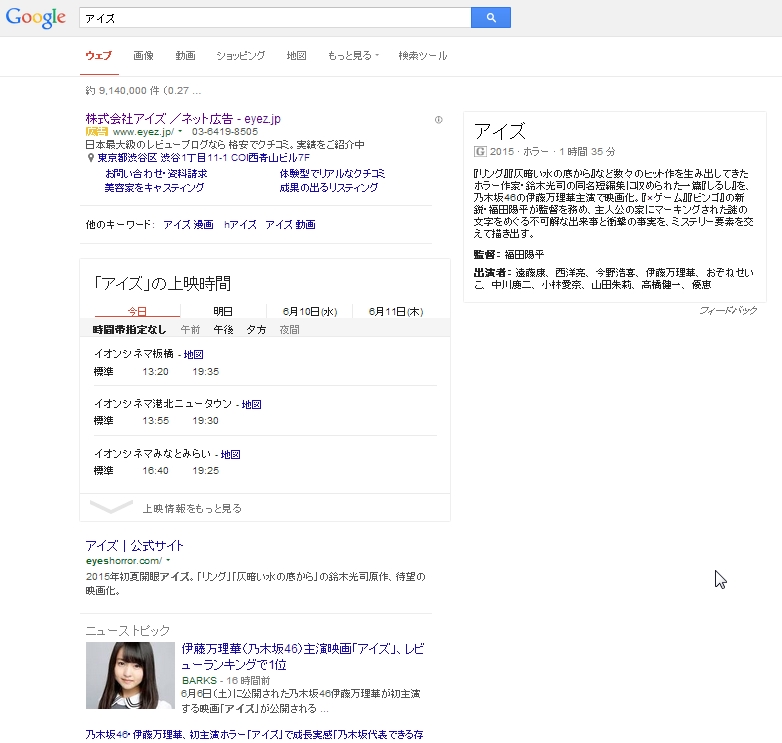Click the G rating icon in movie panel

coord(480,152)
